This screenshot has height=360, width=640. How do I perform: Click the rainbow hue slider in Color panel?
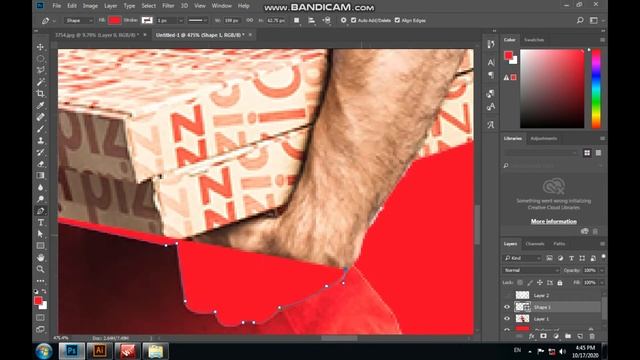(596, 89)
